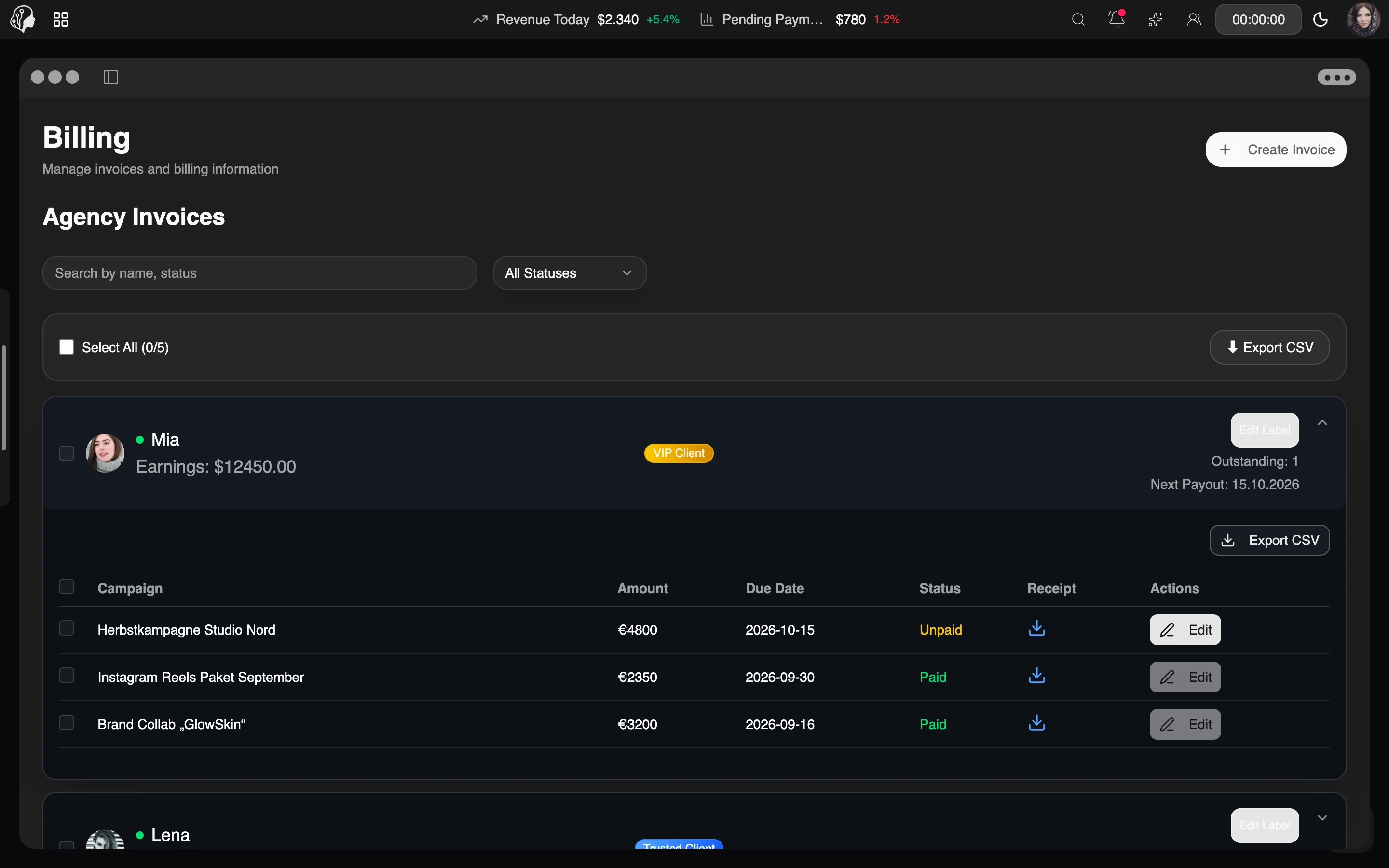This screenshot has height=868, width=1389.
Task: Click the Pending Payments chart icon
Action: [x=707, y=19]
